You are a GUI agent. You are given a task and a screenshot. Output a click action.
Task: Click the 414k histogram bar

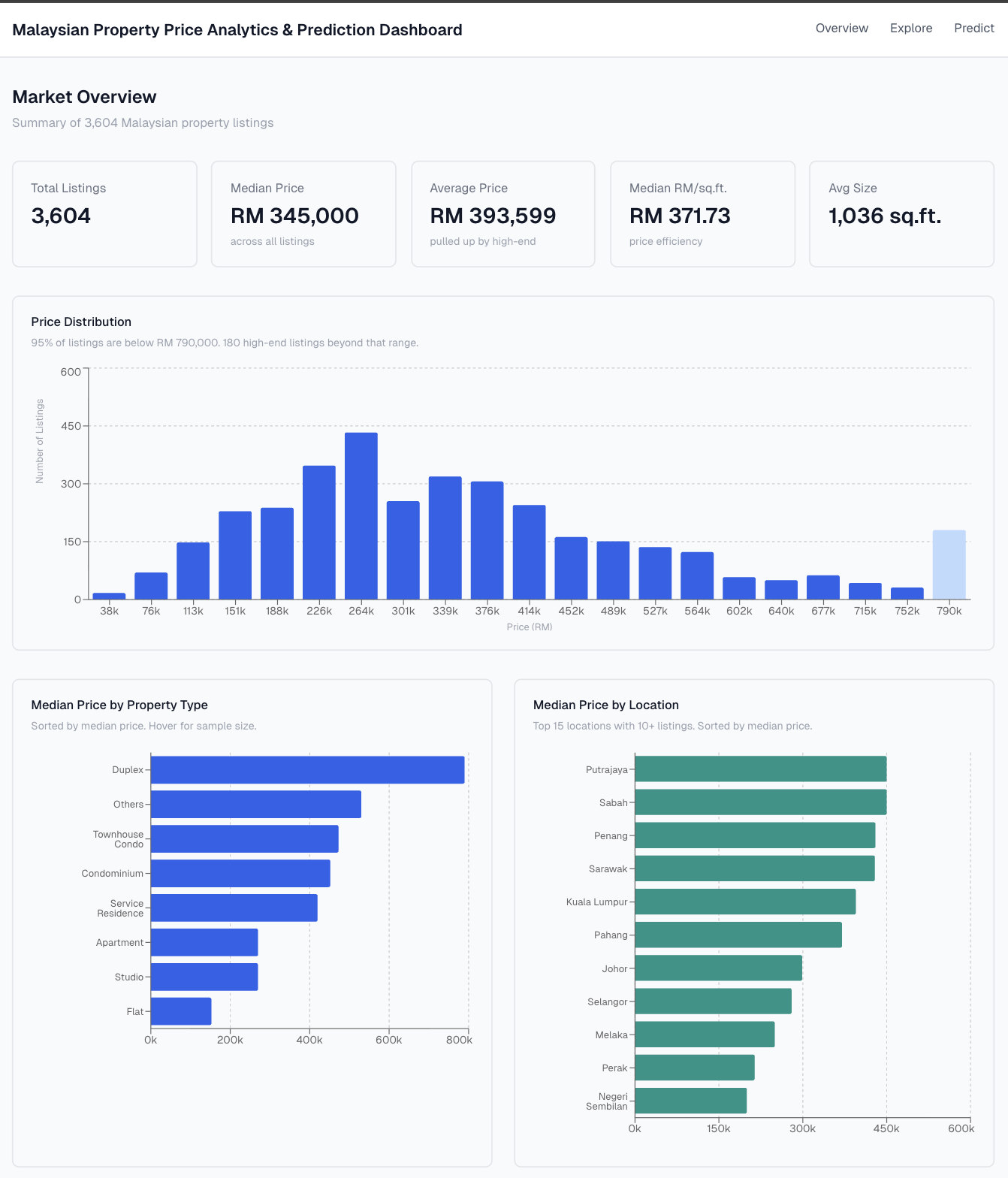point(530,552)
